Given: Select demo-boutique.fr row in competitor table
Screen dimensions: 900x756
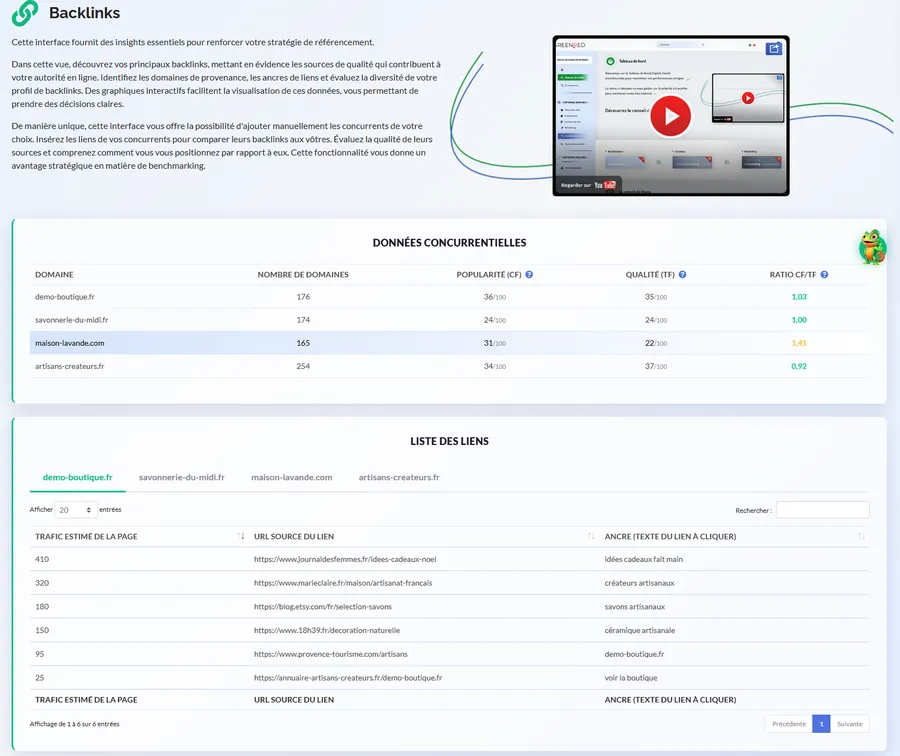Looking at the screenshot, I should 449,297.
